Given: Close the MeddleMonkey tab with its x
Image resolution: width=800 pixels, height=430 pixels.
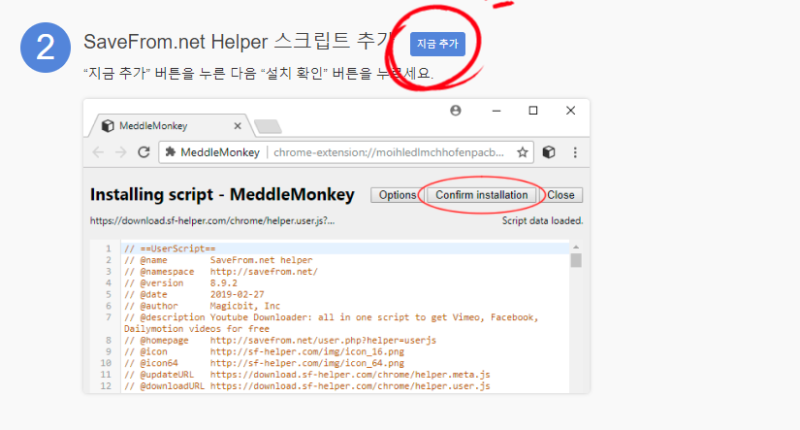Looking at the screenshot, I should (x=237, y=125).
